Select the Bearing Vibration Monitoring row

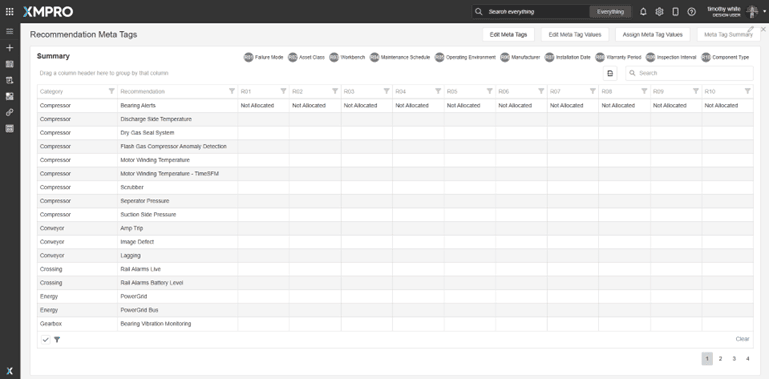pyautogui.click(x=395, y=324)
